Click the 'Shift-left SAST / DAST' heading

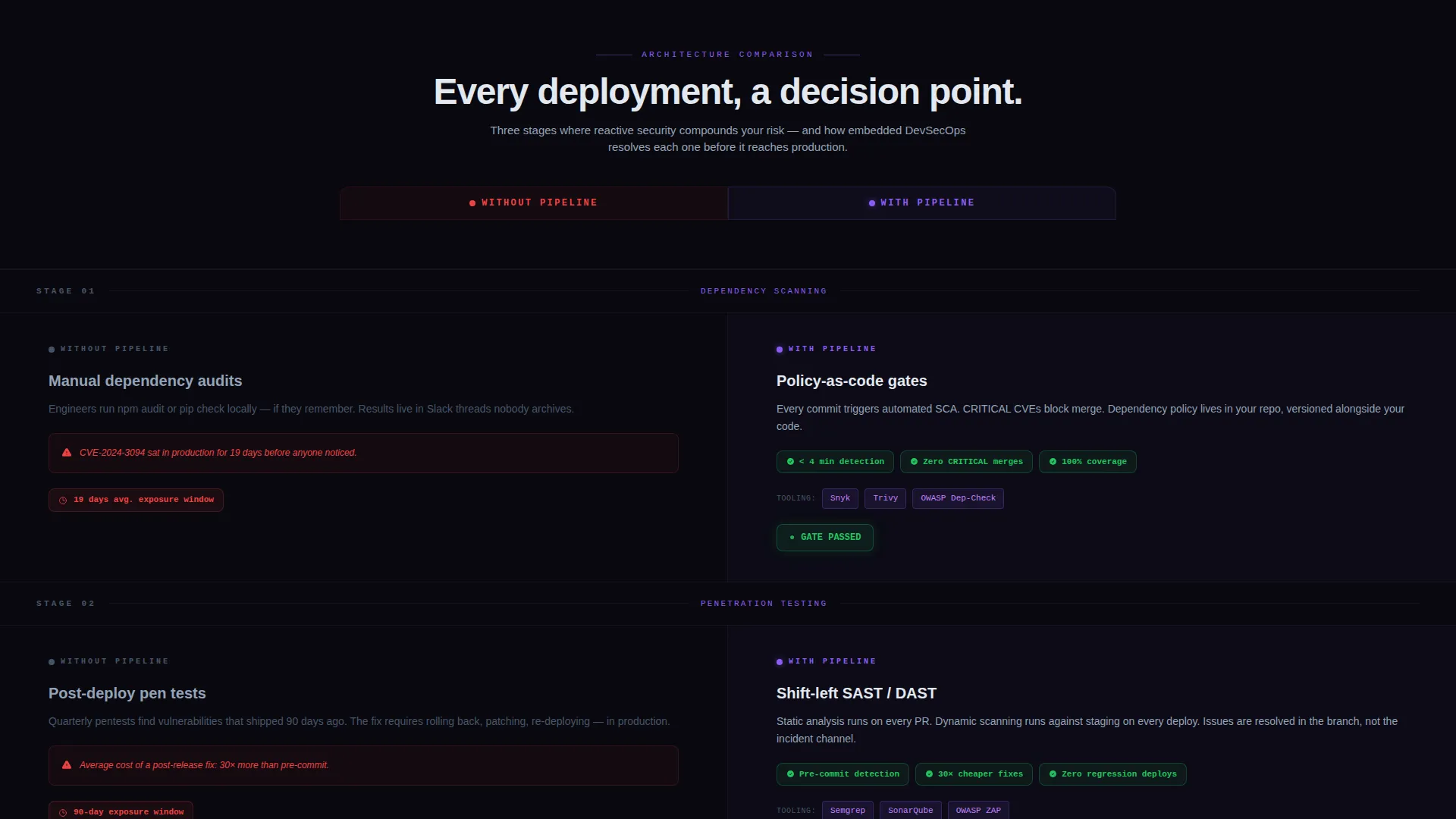(x=856, y=694)
